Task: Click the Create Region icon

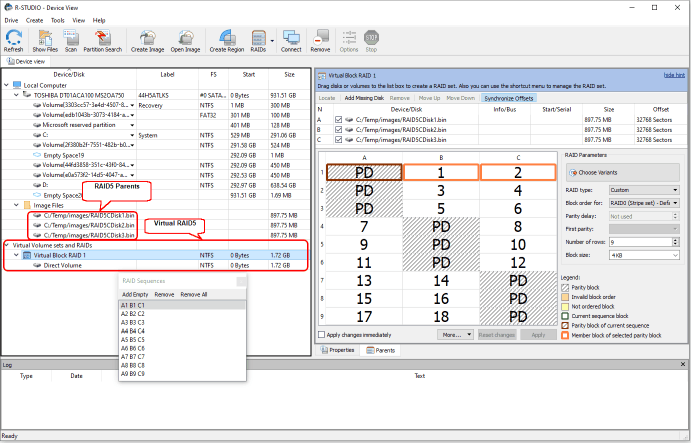Action: (227, 41)
